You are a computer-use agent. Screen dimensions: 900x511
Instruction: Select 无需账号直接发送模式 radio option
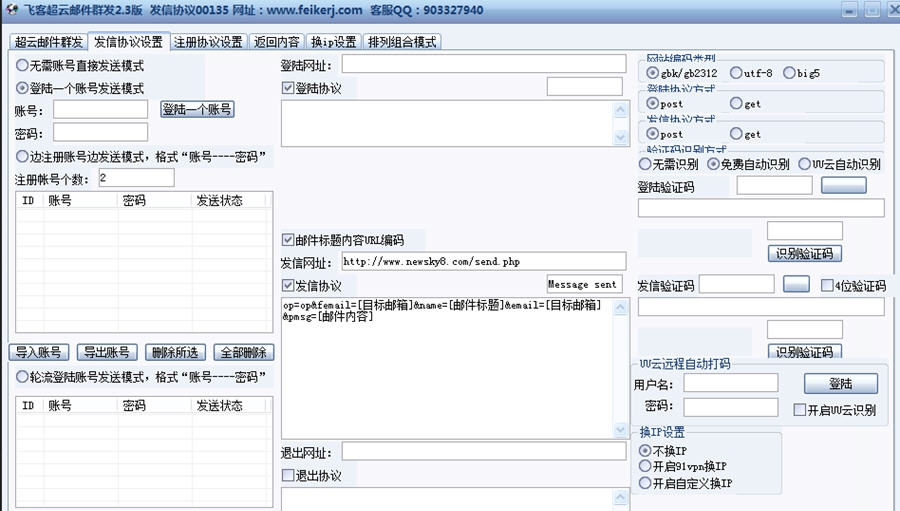[80, 65]
